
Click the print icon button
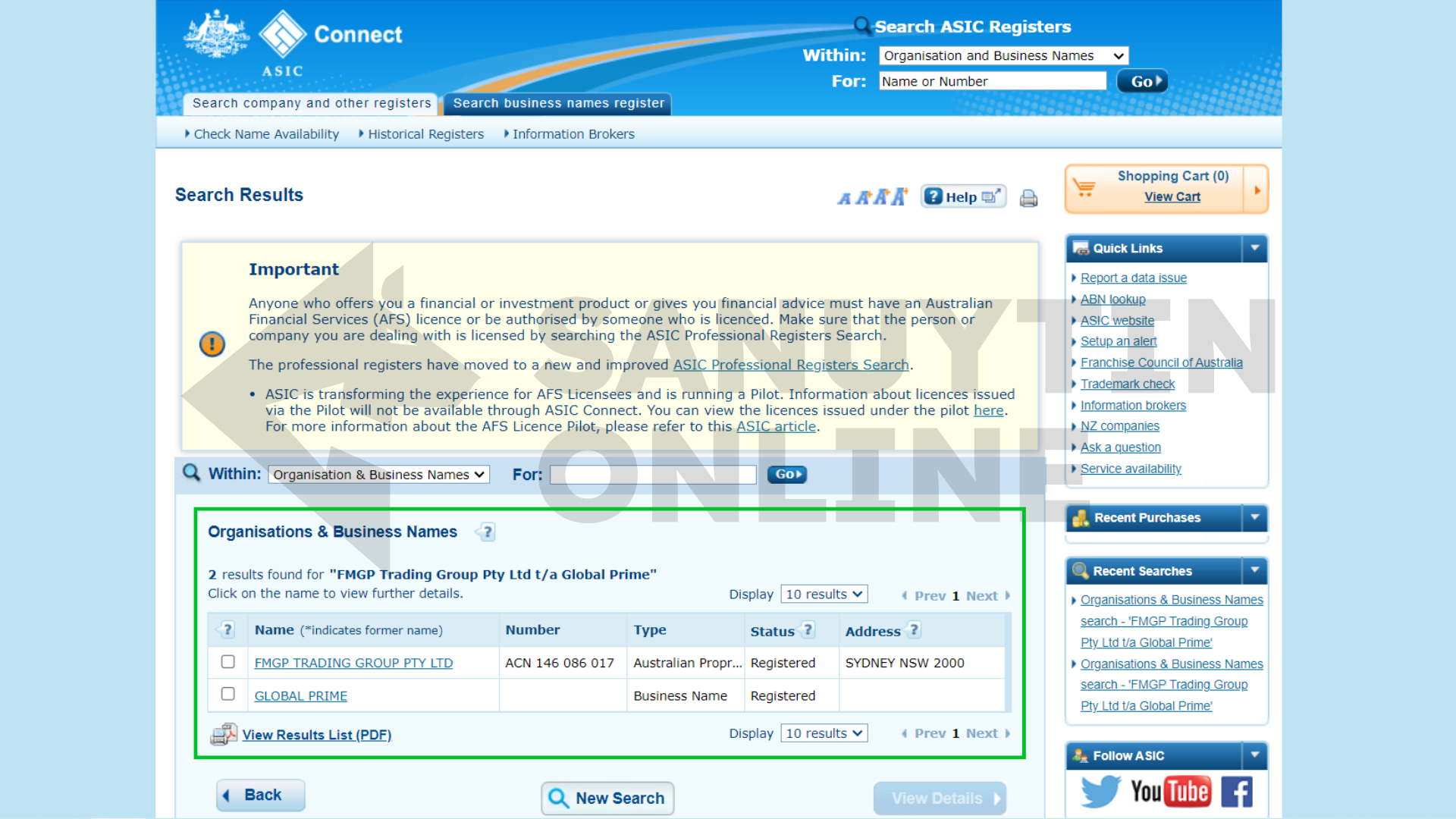pos(1029,197)
